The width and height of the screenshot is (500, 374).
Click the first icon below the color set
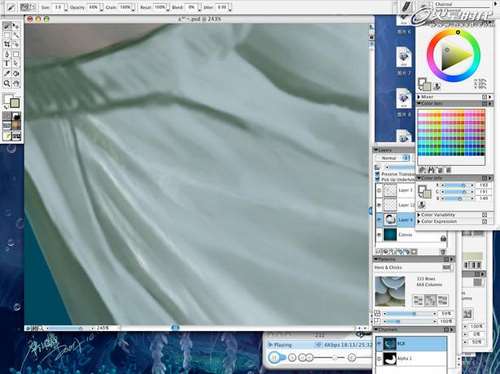pos(422,170)
